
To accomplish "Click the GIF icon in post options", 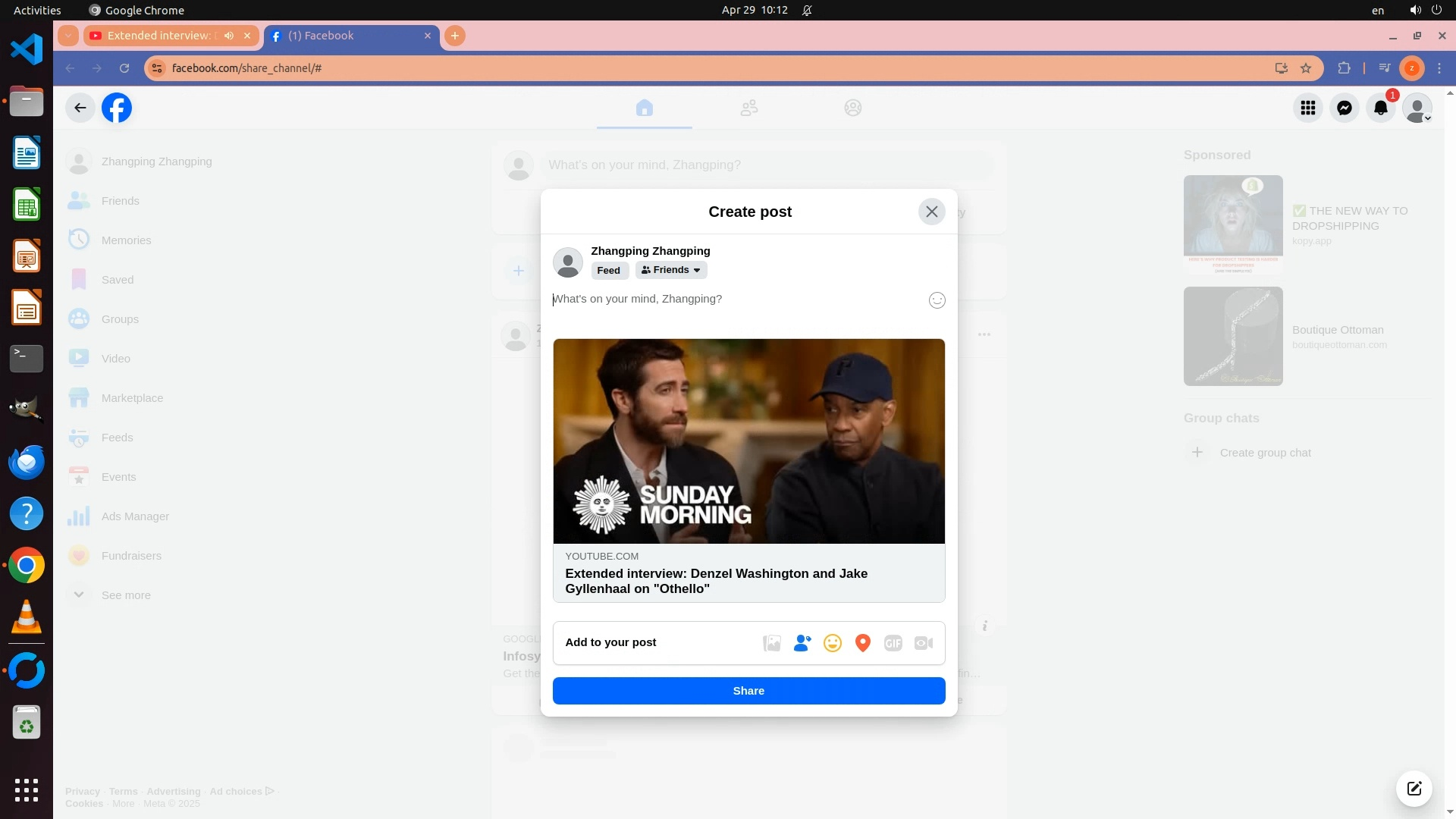I will pyautogui.click(x=893, y=643).
